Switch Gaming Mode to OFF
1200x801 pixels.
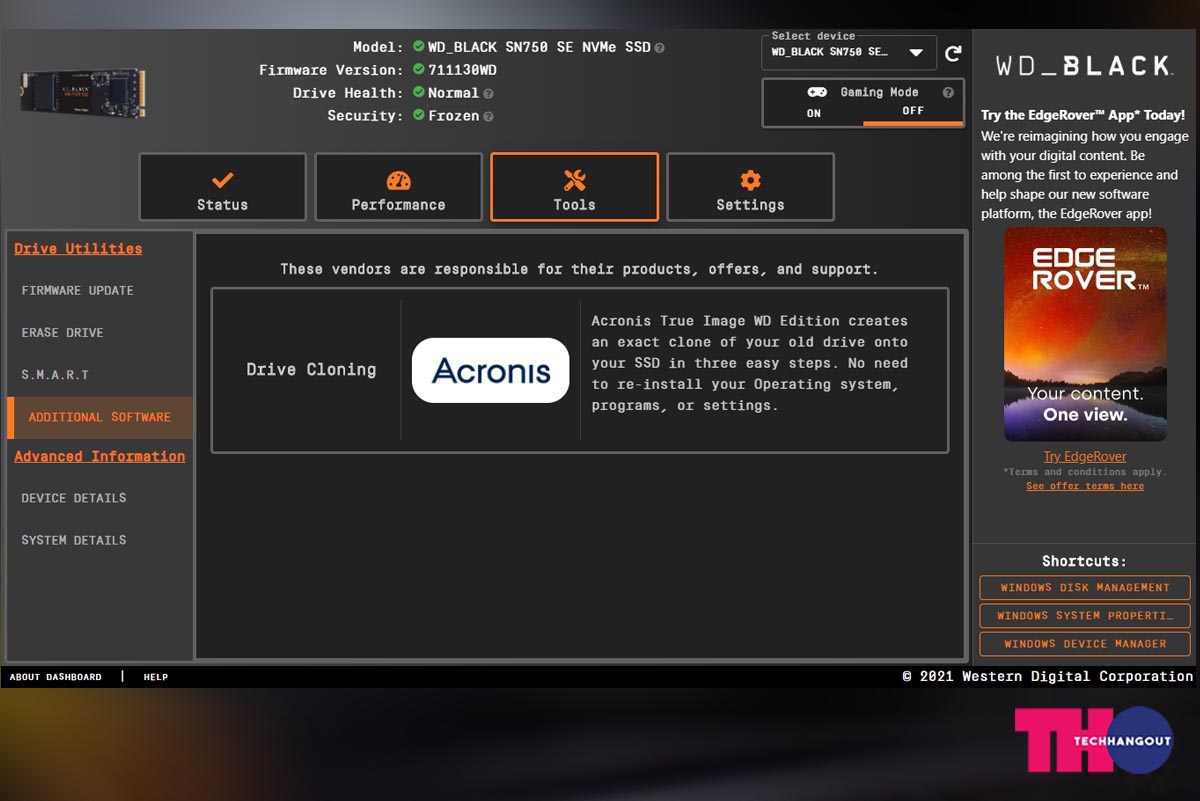pyautogui.click(x=913, y=112)
